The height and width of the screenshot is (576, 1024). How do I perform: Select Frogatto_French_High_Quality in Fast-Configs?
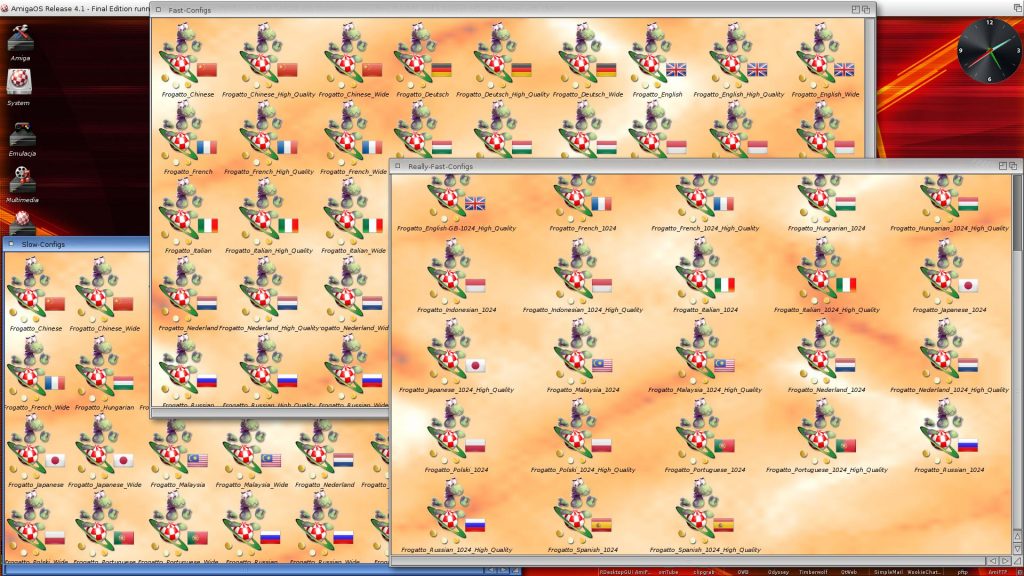tap(268, 138)
